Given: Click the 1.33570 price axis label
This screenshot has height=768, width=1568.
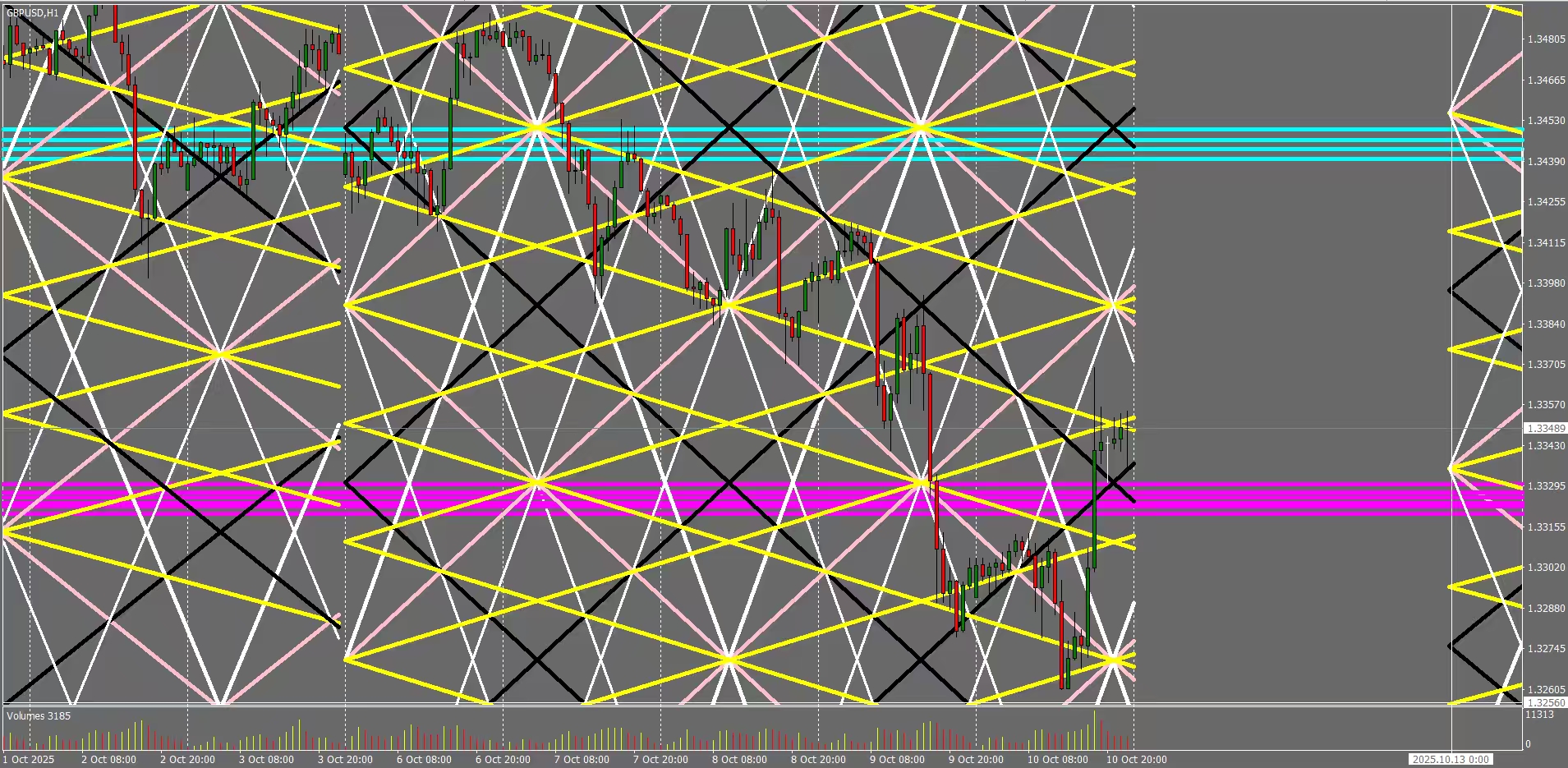Looking at the screenshot, I should pos(1546,406).
